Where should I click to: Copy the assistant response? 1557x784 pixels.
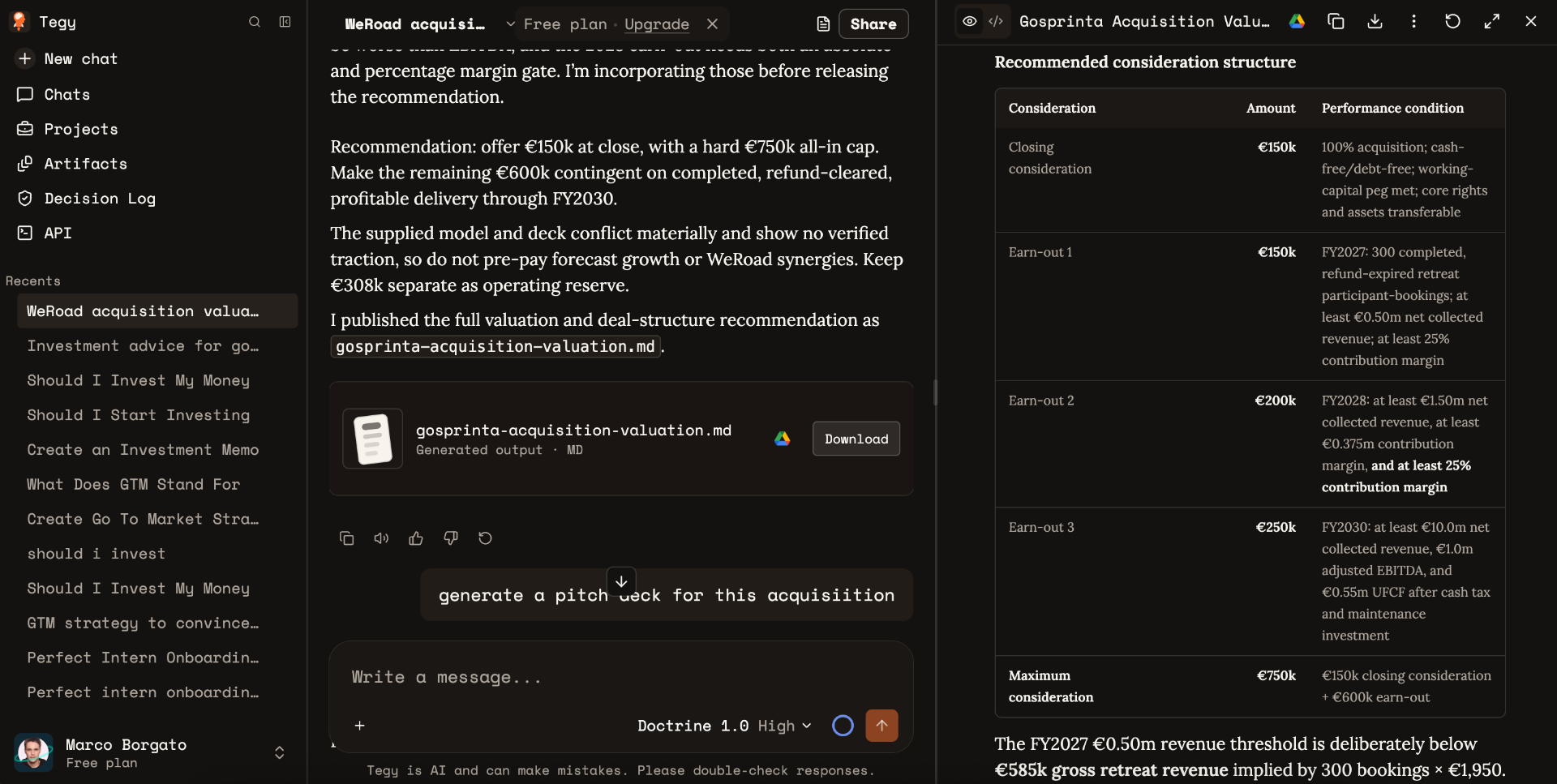[x=346, y=538]
